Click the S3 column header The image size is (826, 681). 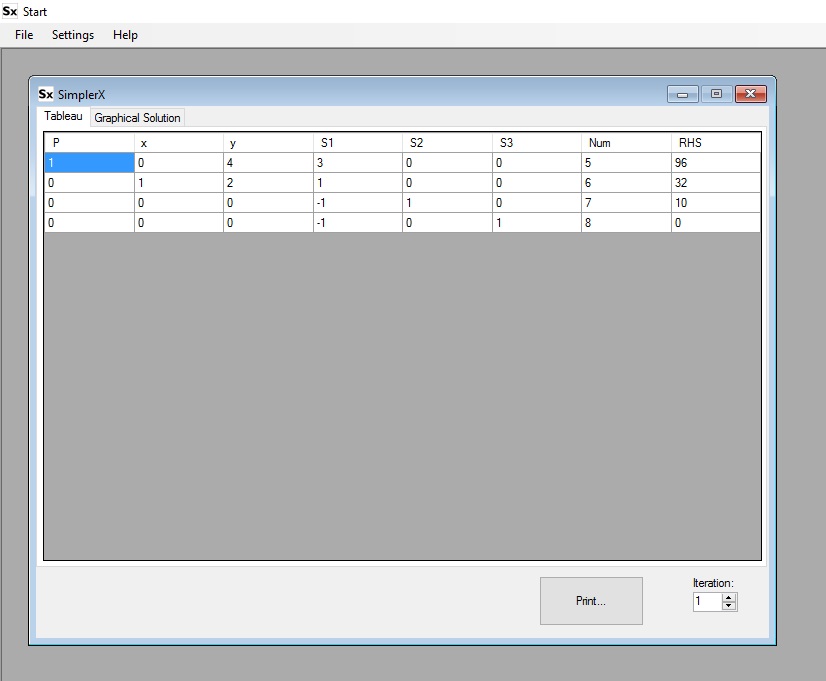[537, 143]
